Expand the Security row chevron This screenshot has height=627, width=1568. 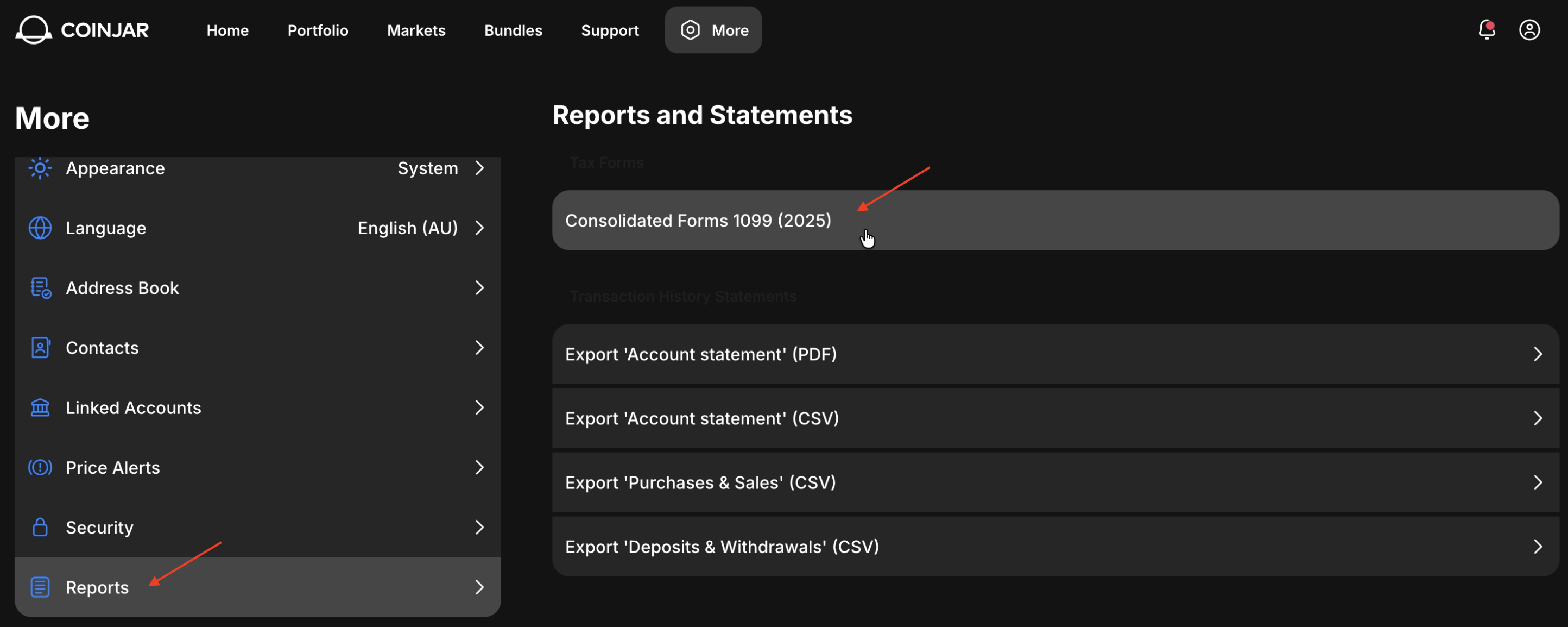click(x=479, y=527)
